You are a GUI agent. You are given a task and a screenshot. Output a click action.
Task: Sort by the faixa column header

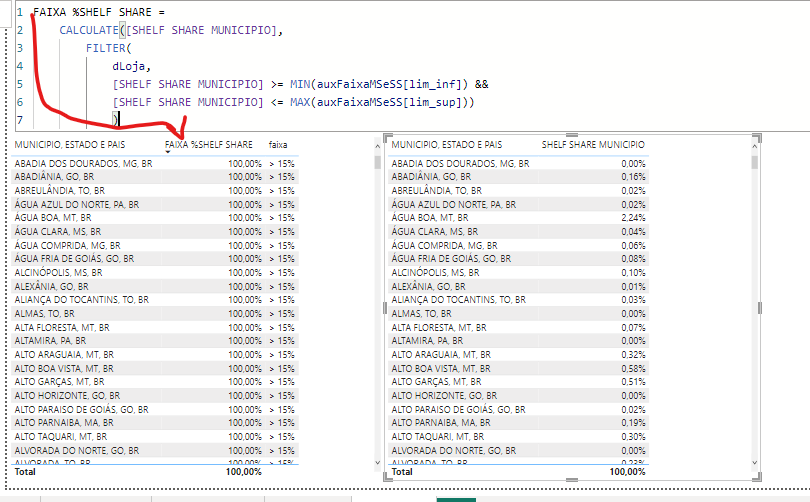point(278,145)
